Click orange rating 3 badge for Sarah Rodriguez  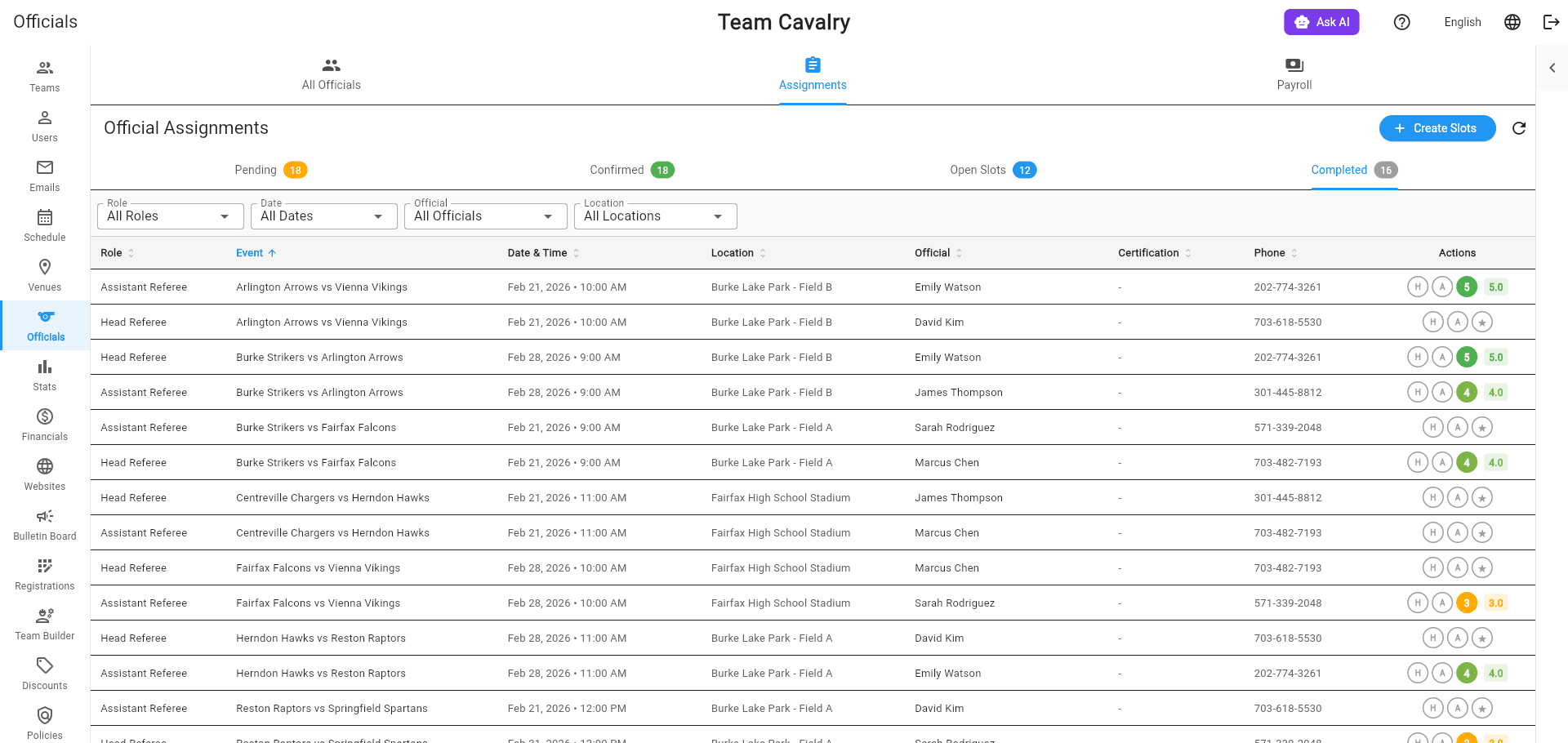(1467, 603)
